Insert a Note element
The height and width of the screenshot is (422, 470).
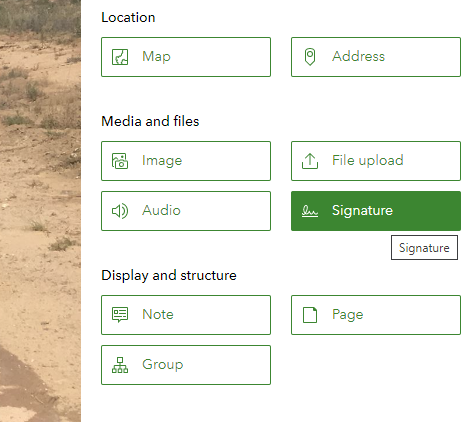click(186, 315)
